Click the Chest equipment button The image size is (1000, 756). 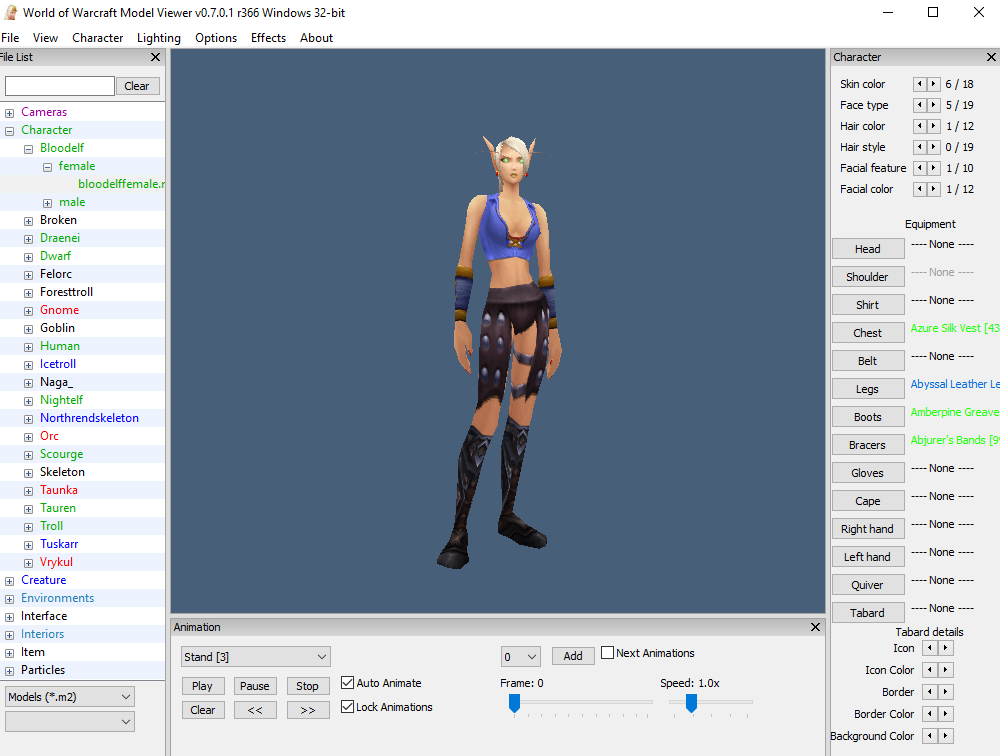pyautogui.click(x=868, y=333)
